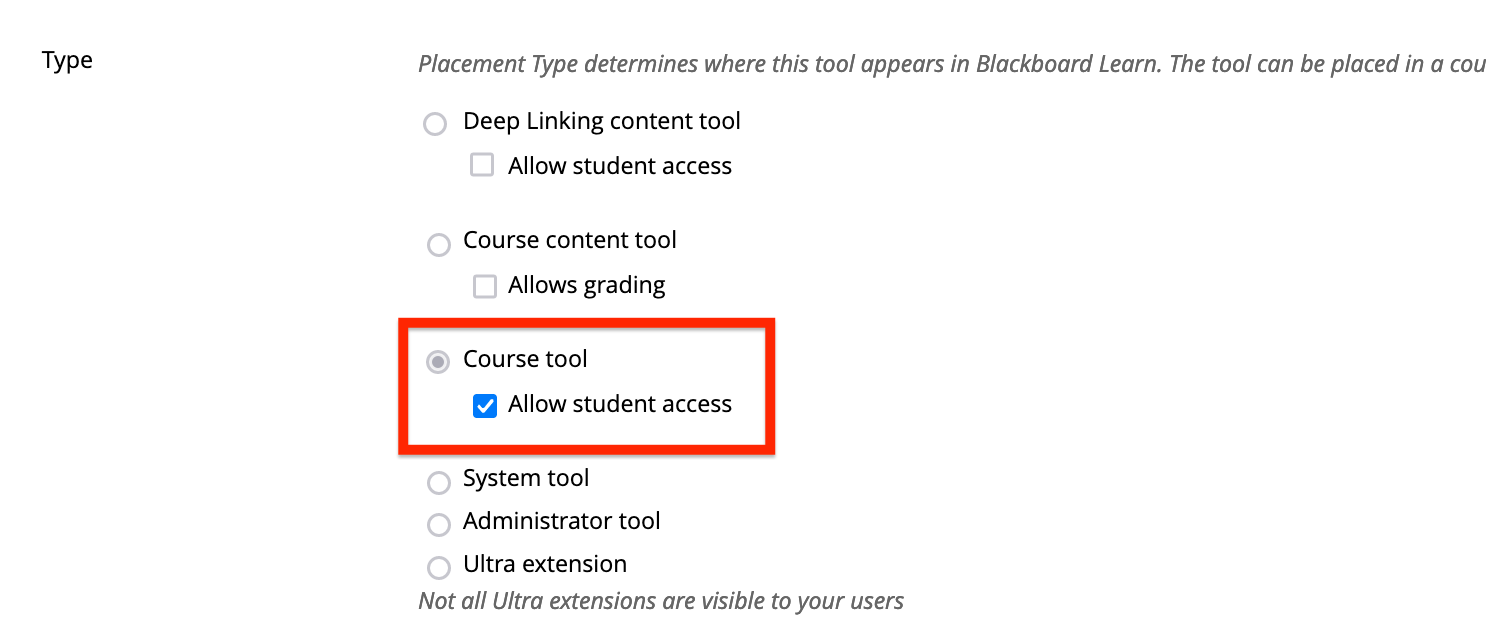
Task: Click the Ultra extensions visibility note
Action: pyautogui.click(x=660, y=600)
